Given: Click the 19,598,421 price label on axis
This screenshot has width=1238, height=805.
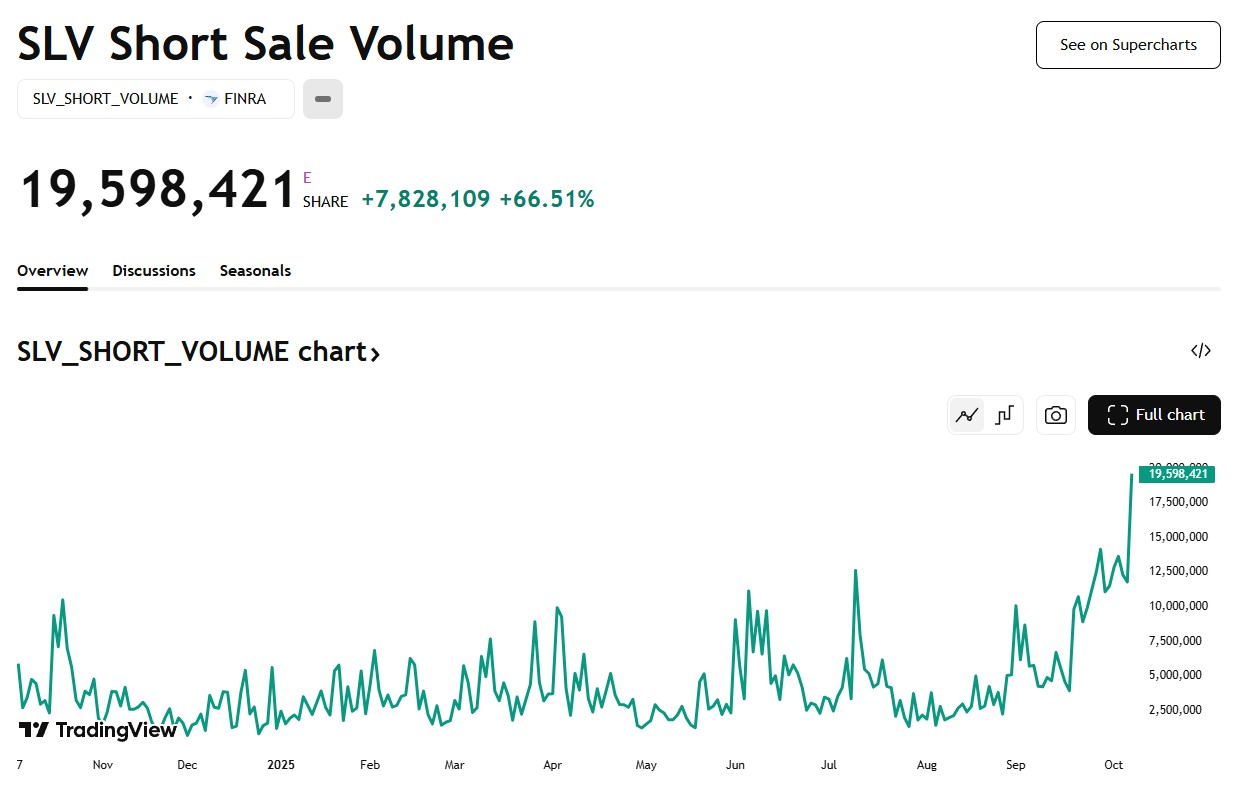Looking at the screenshot, I should (1177, 474).
